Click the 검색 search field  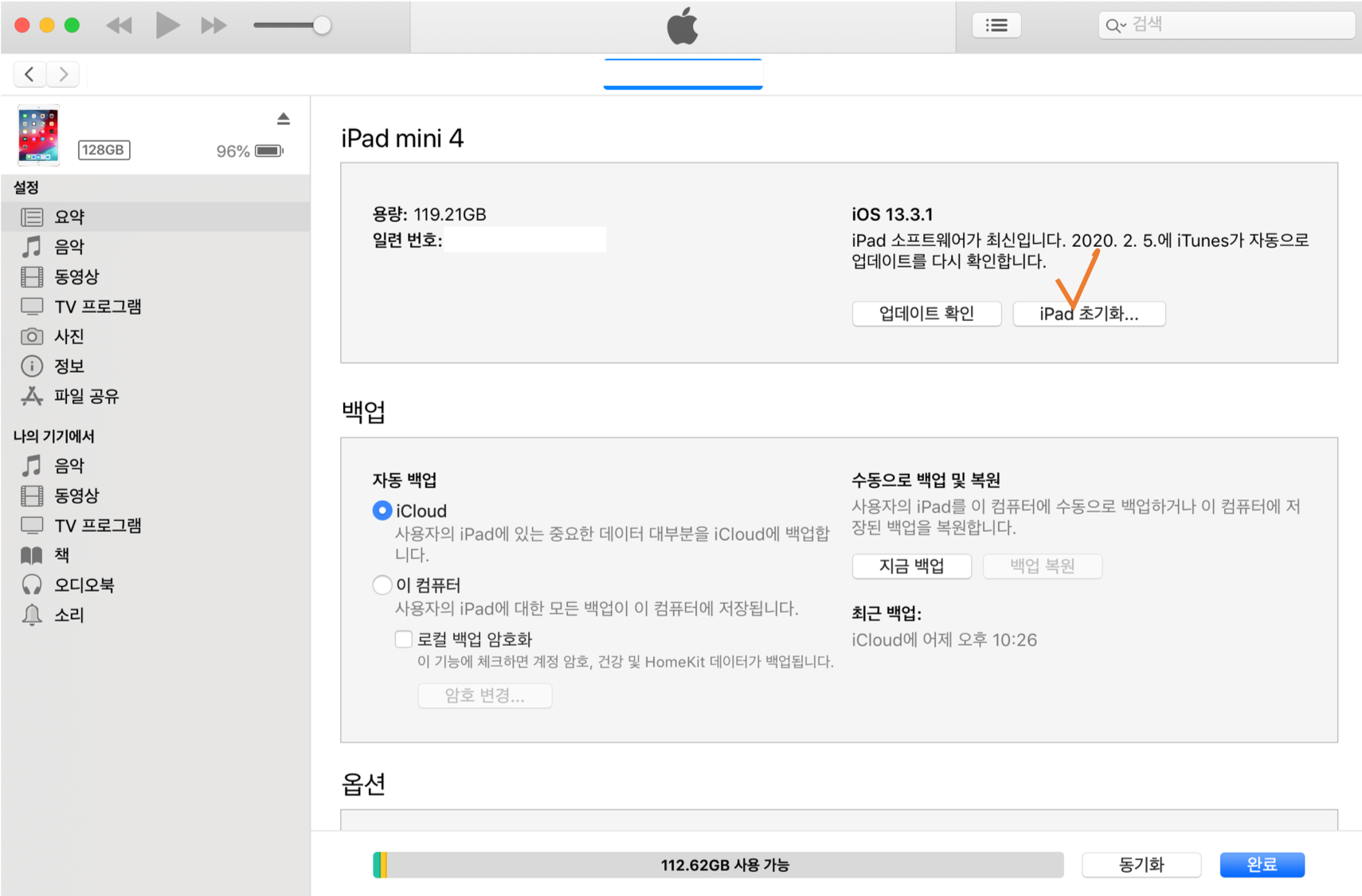[x=1227, y=25]
